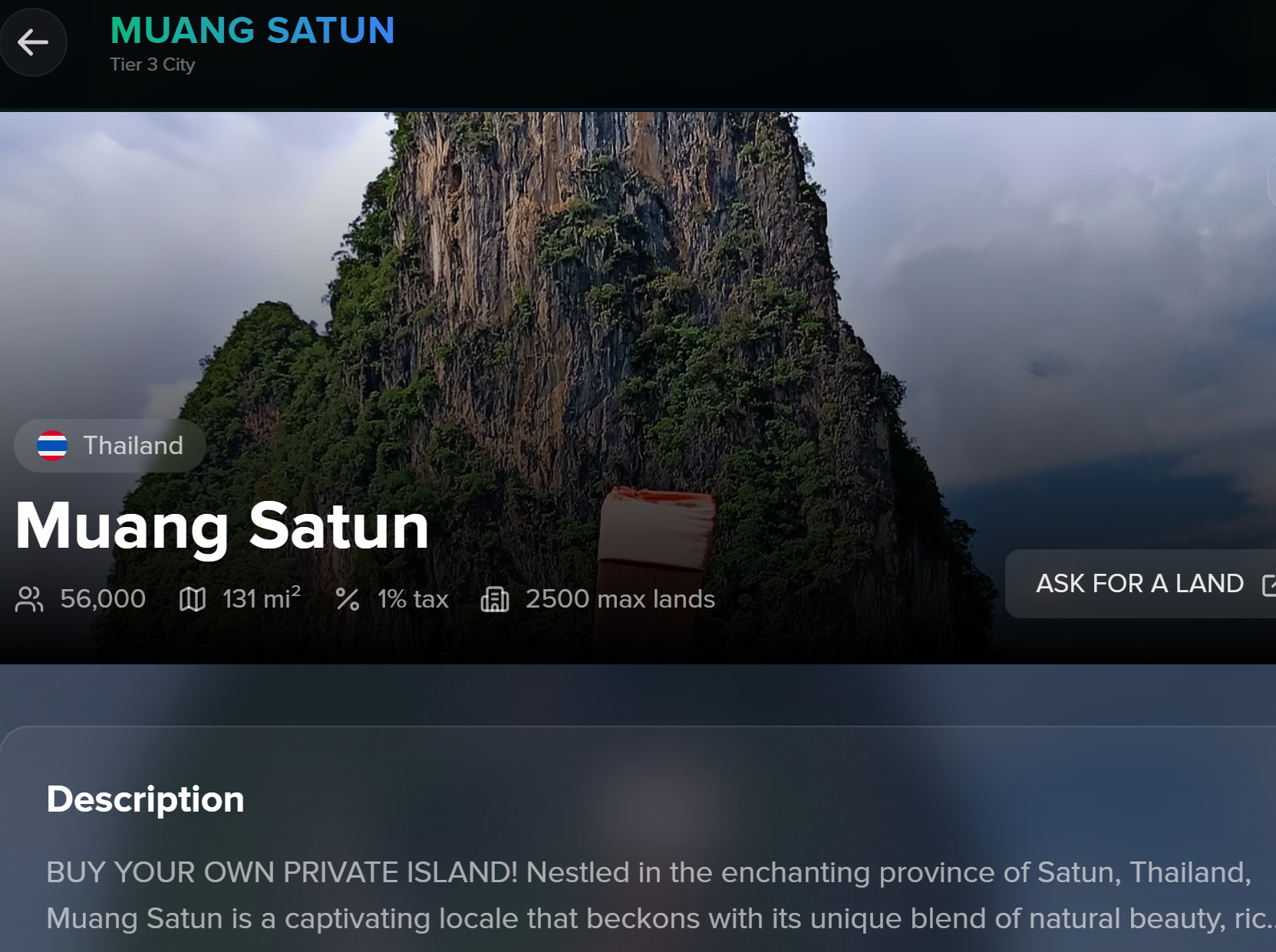Expand the truncated description text
The image size is (1276, 952).
click(x=1255, y=918)
